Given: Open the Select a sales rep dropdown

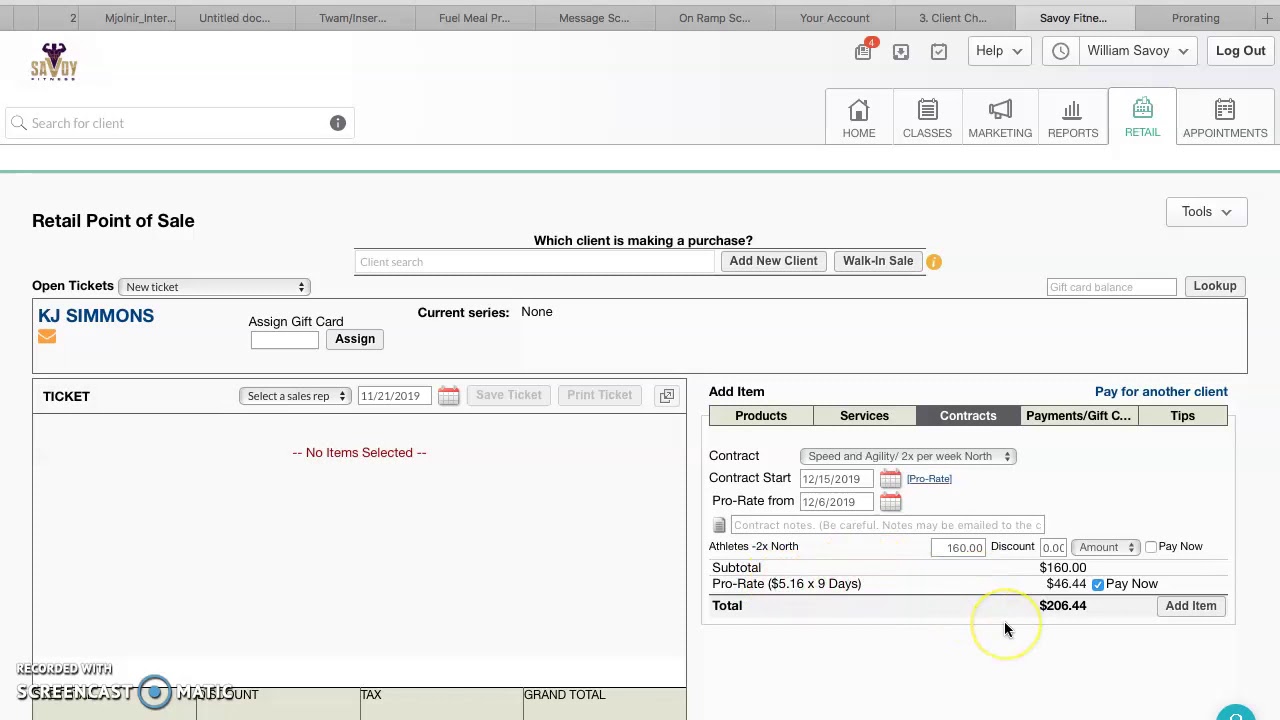Looking at the screenshot, I should pyautogui.click(x=296, y=396).
